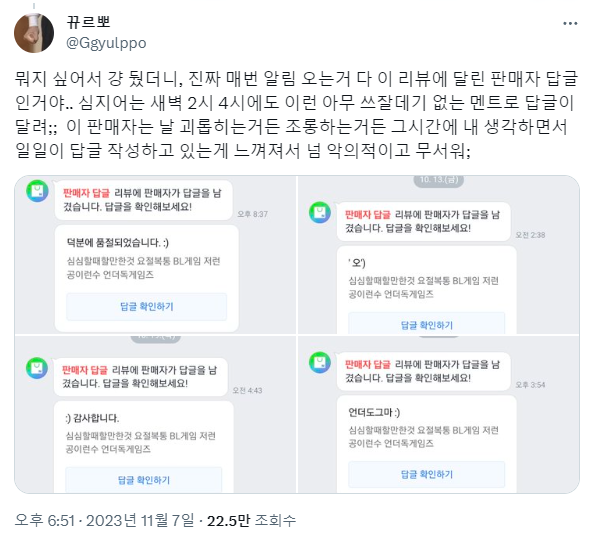Open the bottom-left screenshot image with the 오전 4:43 notification
Image resolution: width=596 pixels, height=543 pixels.
coord(155,415)
